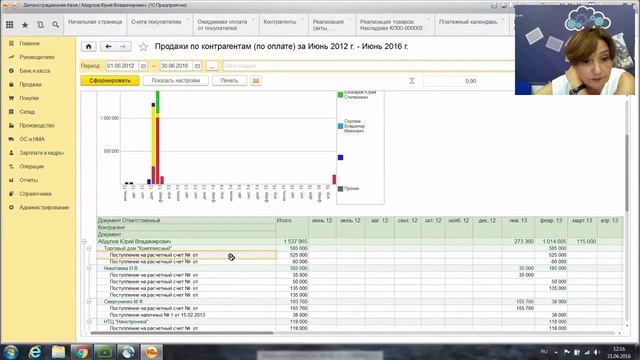Open the Favorites star in top panel
640x360 pixels.
[x=25, y=25]
